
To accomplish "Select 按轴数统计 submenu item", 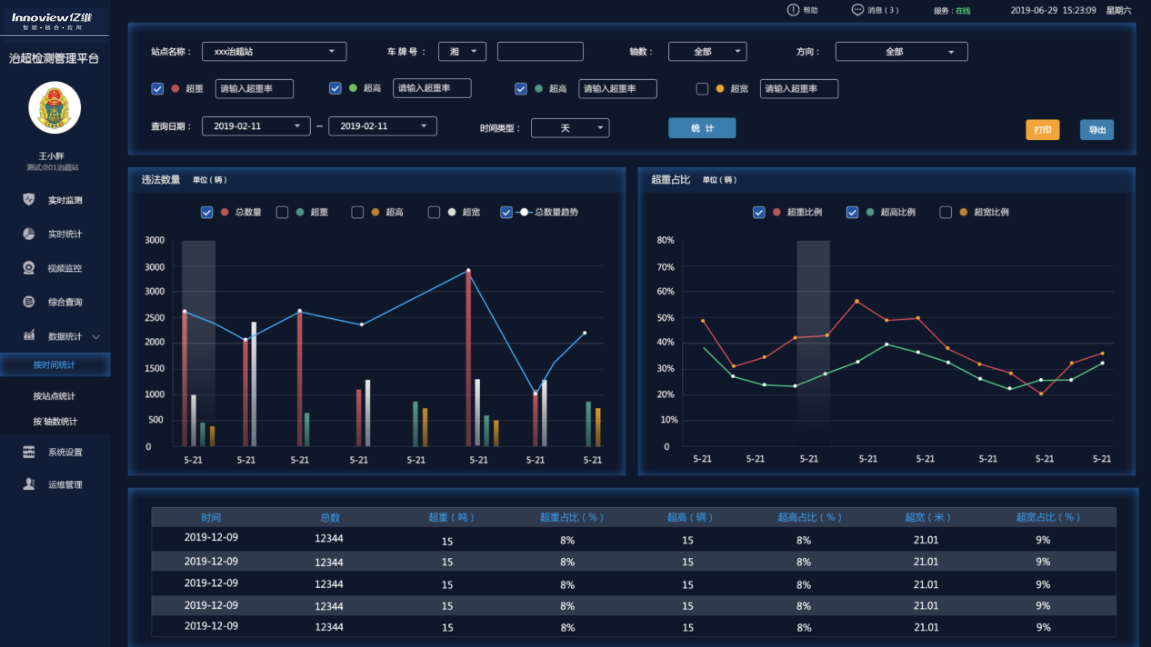I will tap(54, 421).
